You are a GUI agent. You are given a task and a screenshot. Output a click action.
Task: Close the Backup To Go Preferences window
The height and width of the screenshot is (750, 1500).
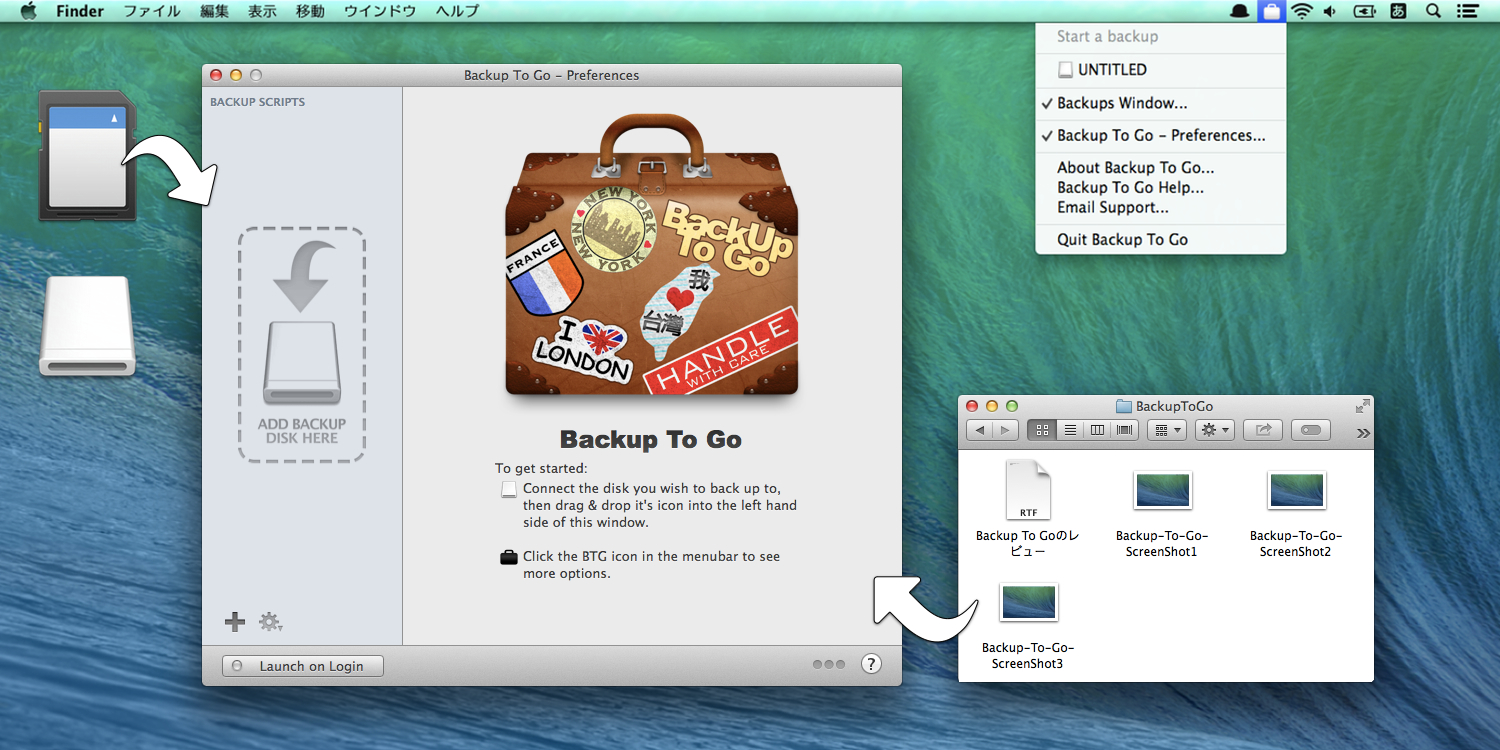click(x=216, y=75)
